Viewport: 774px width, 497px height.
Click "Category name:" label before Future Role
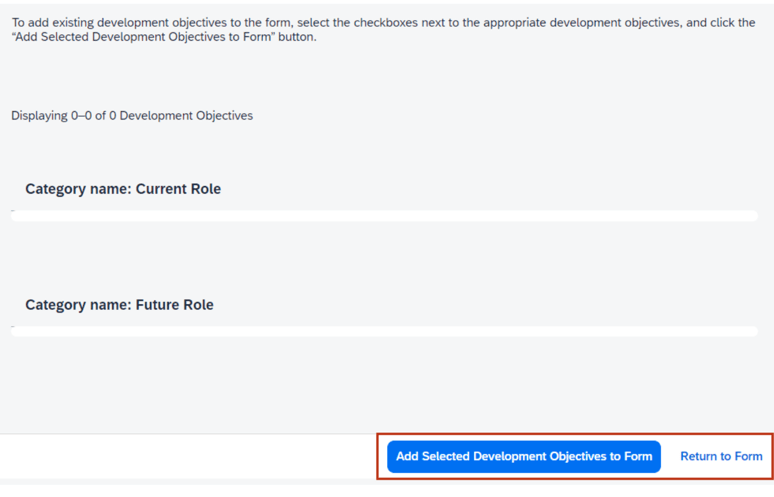78,305
